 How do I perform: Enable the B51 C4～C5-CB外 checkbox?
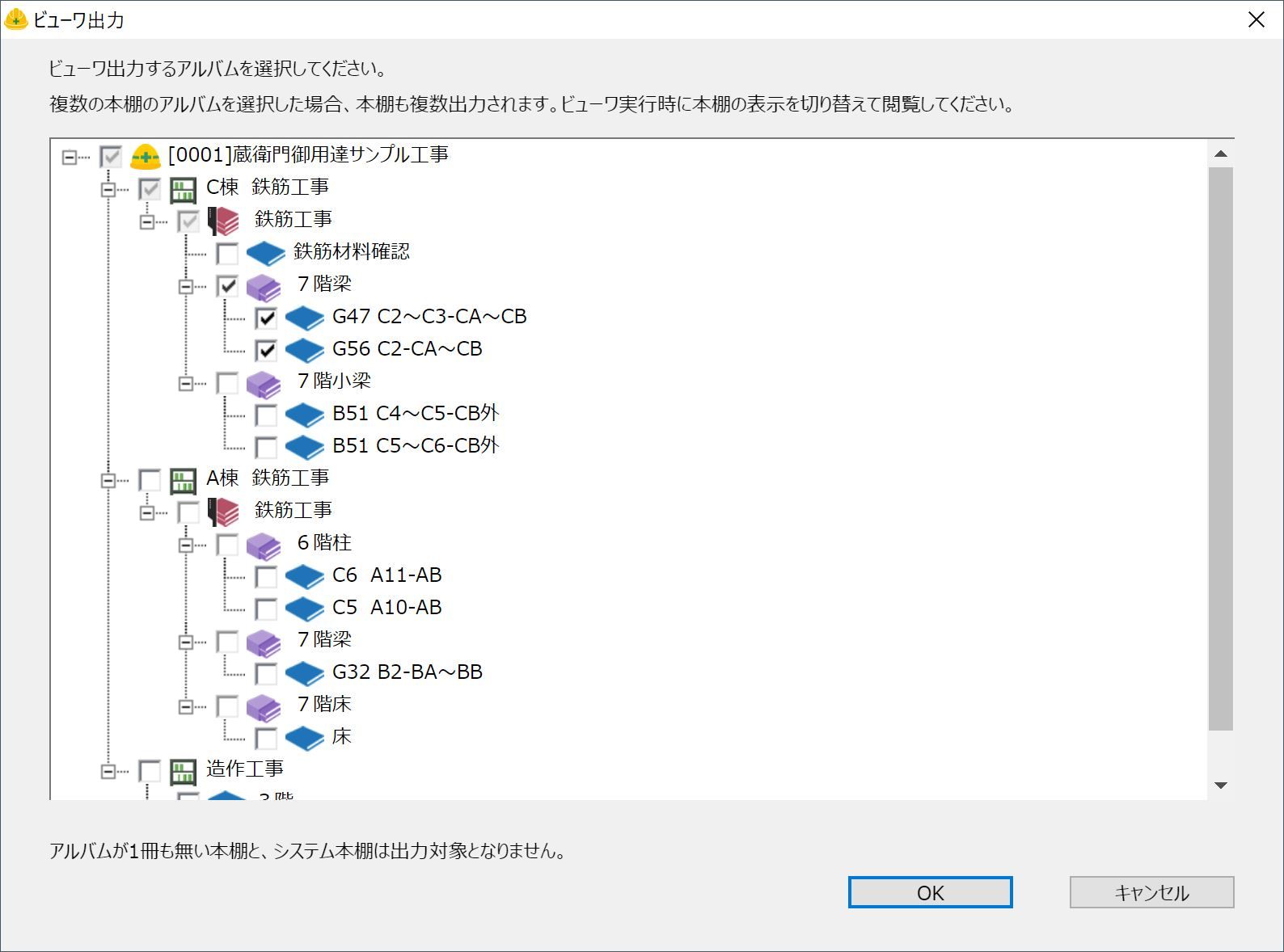pyautogui.click(x=266, y=415)
